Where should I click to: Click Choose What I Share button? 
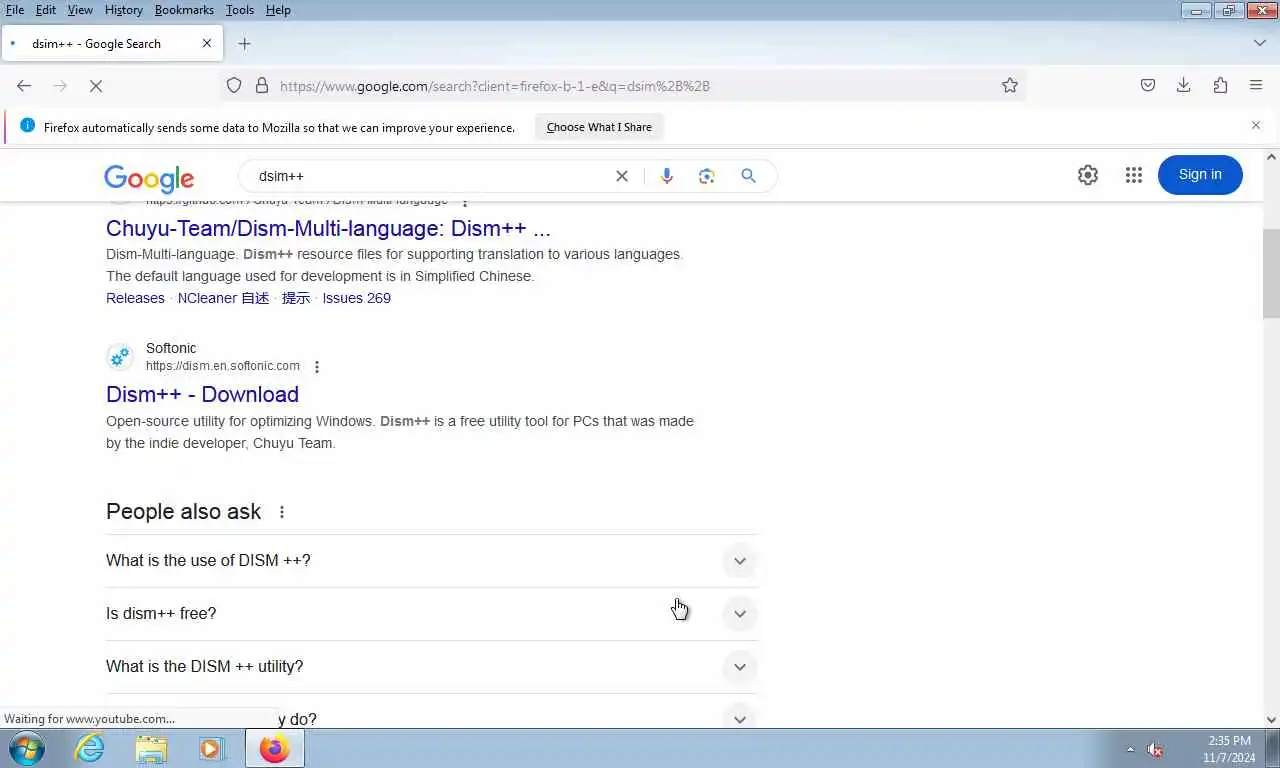(x=599, y=127)
